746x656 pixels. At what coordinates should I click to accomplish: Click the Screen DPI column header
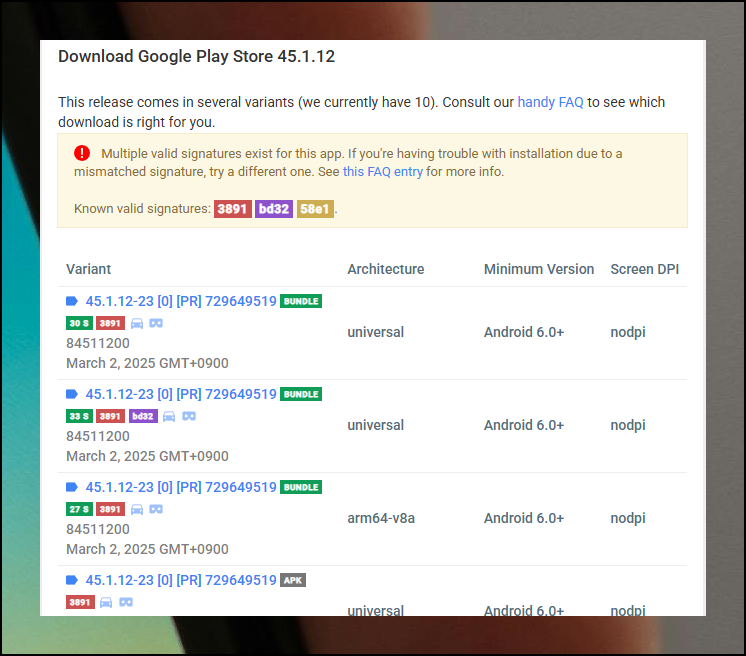point(645,269)
